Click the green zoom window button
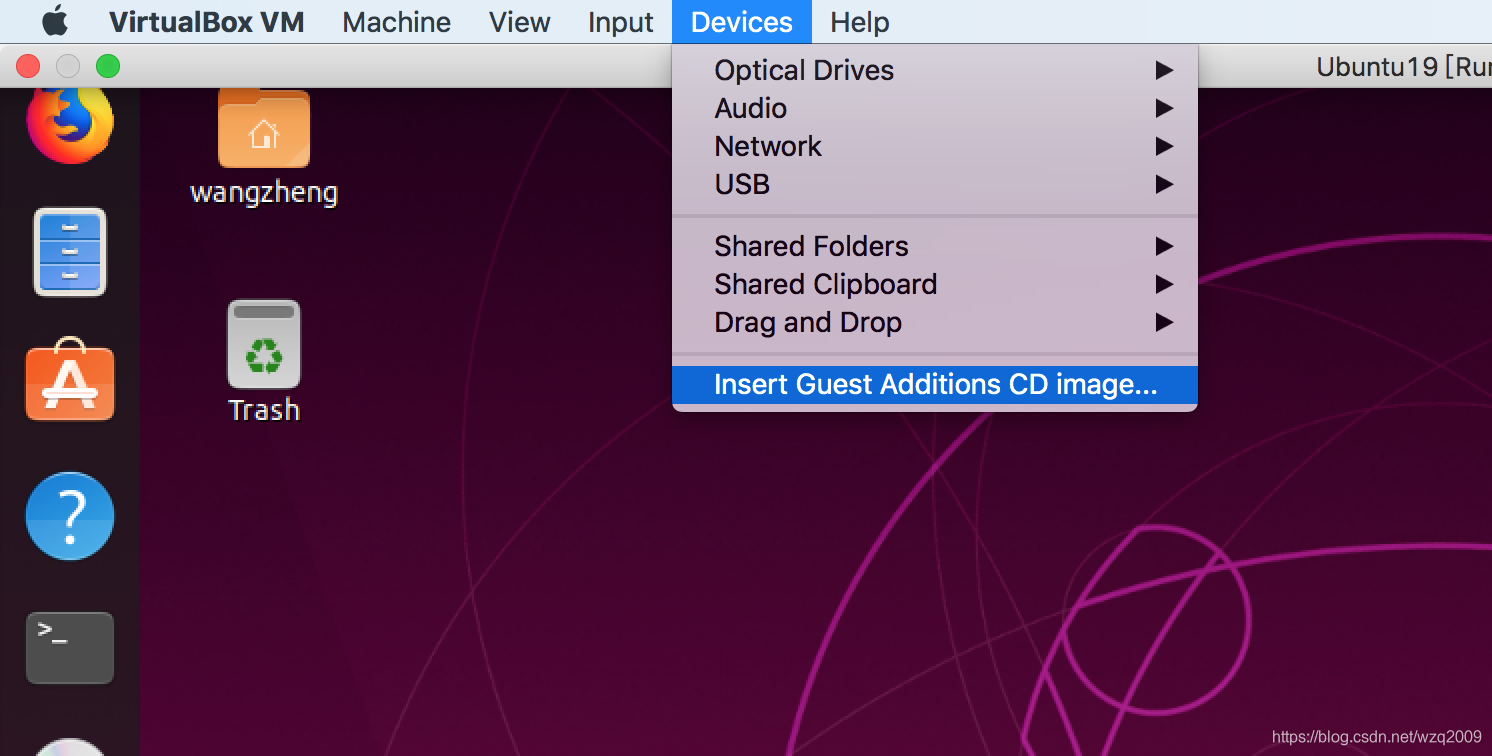This screenshot has width=1492, height=756. click(x=108, y=66)
